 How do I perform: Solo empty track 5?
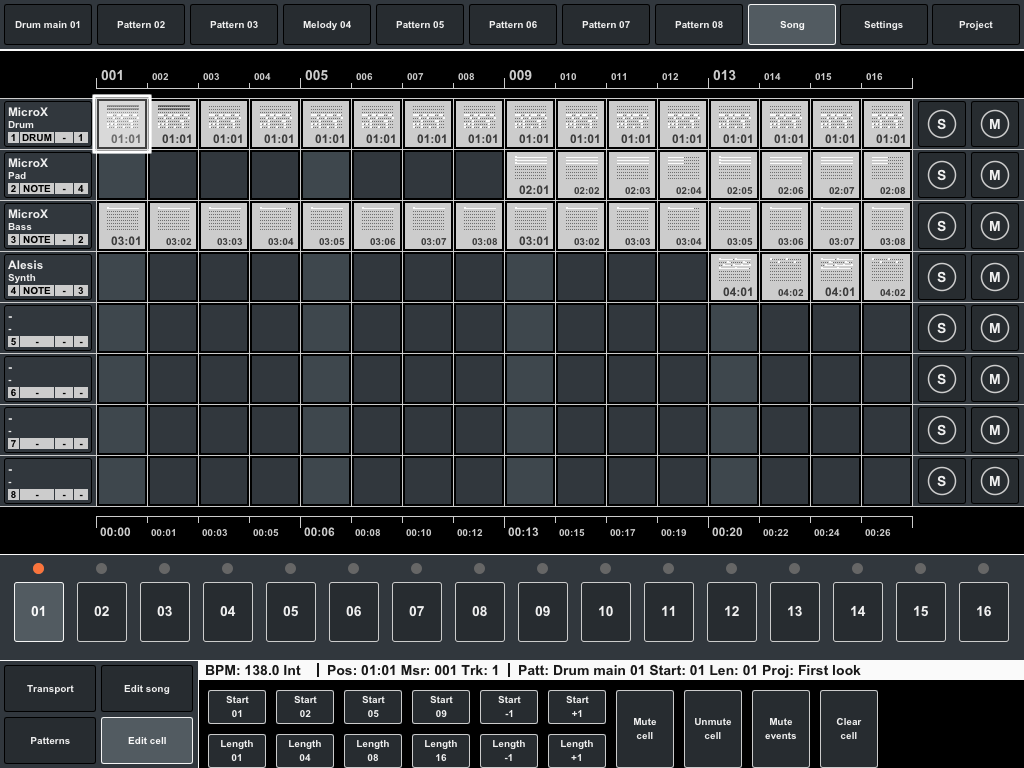point(941,328)
